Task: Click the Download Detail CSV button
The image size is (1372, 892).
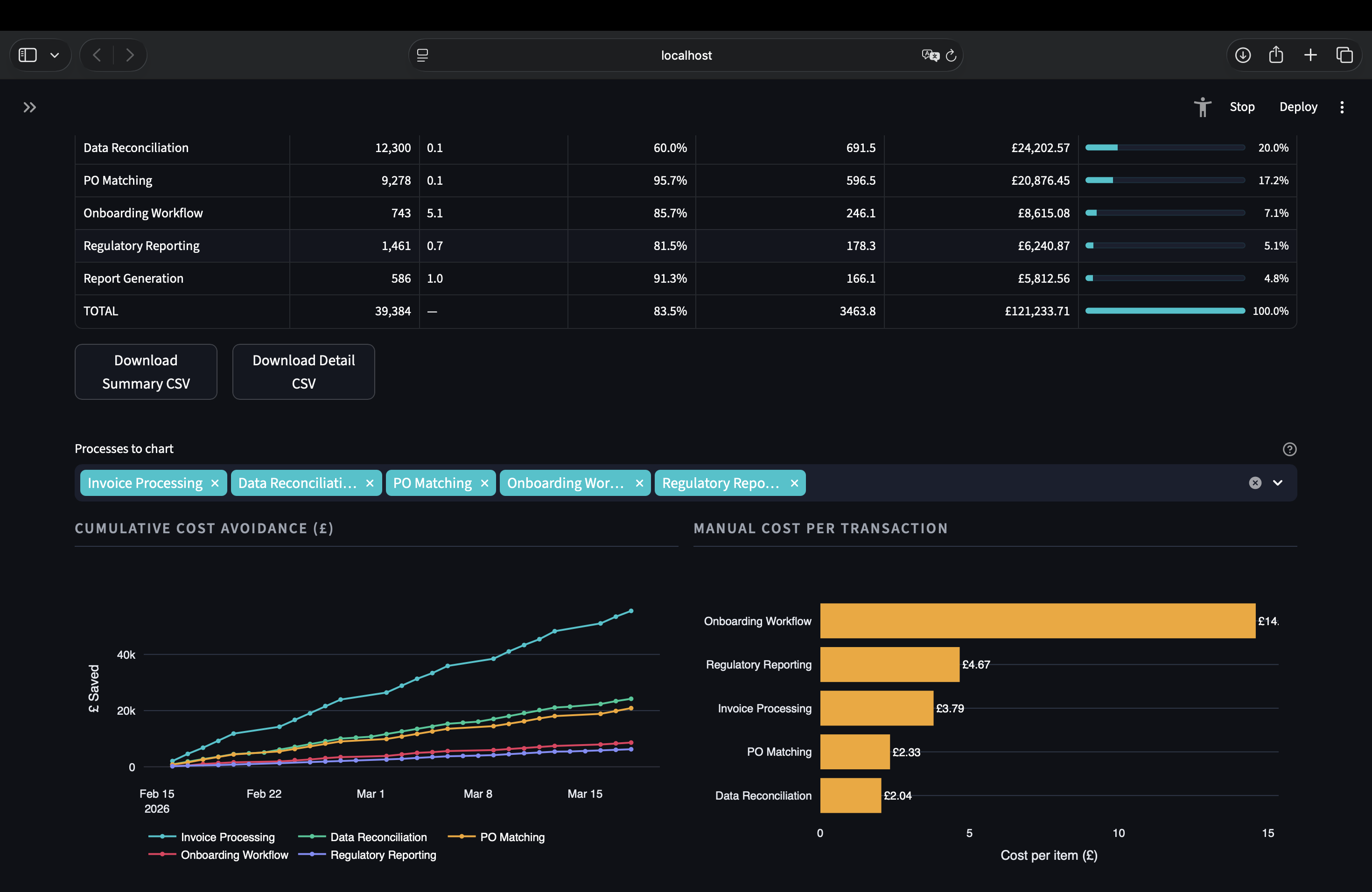Action: pyautogui.click(x=303, y=372)
